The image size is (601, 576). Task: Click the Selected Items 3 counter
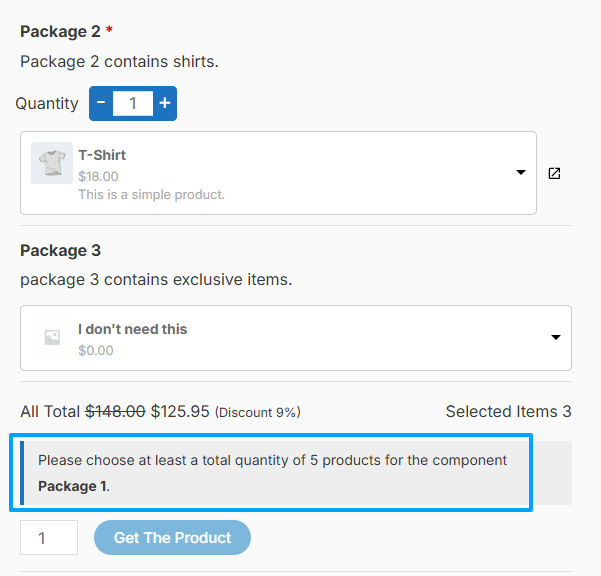[x=509, y=412]
